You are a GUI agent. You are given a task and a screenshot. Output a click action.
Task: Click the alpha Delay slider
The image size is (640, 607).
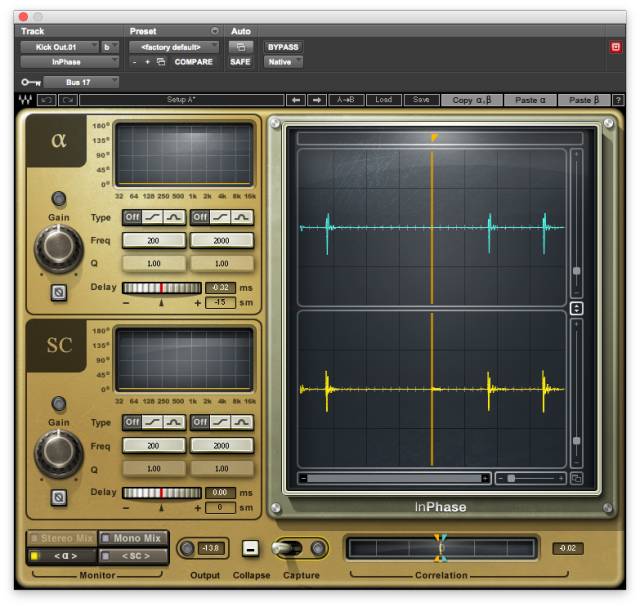(x=162, y=288)
